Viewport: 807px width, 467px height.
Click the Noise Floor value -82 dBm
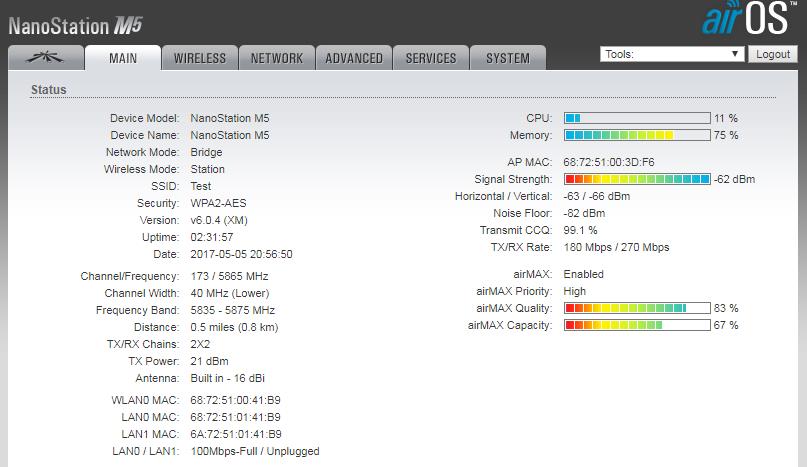(584, 213)
